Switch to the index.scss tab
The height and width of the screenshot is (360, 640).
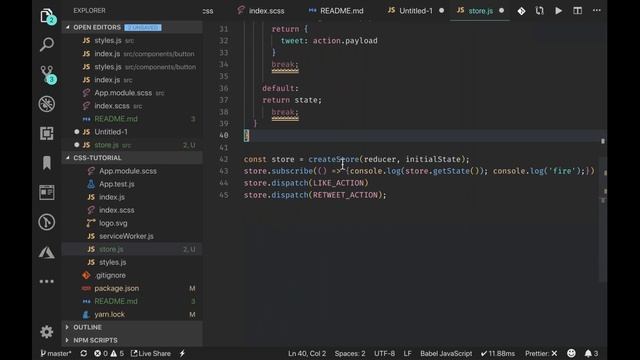click(x=261, y=11)
